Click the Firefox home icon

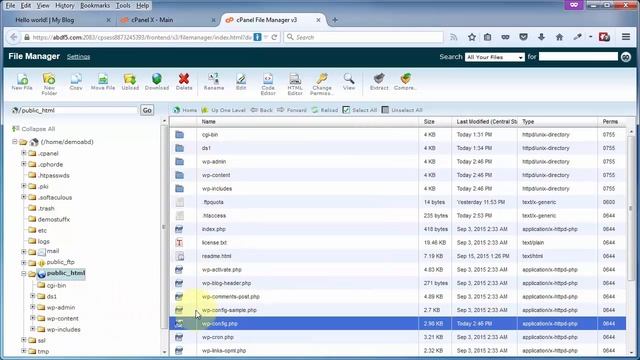[559, 37]
